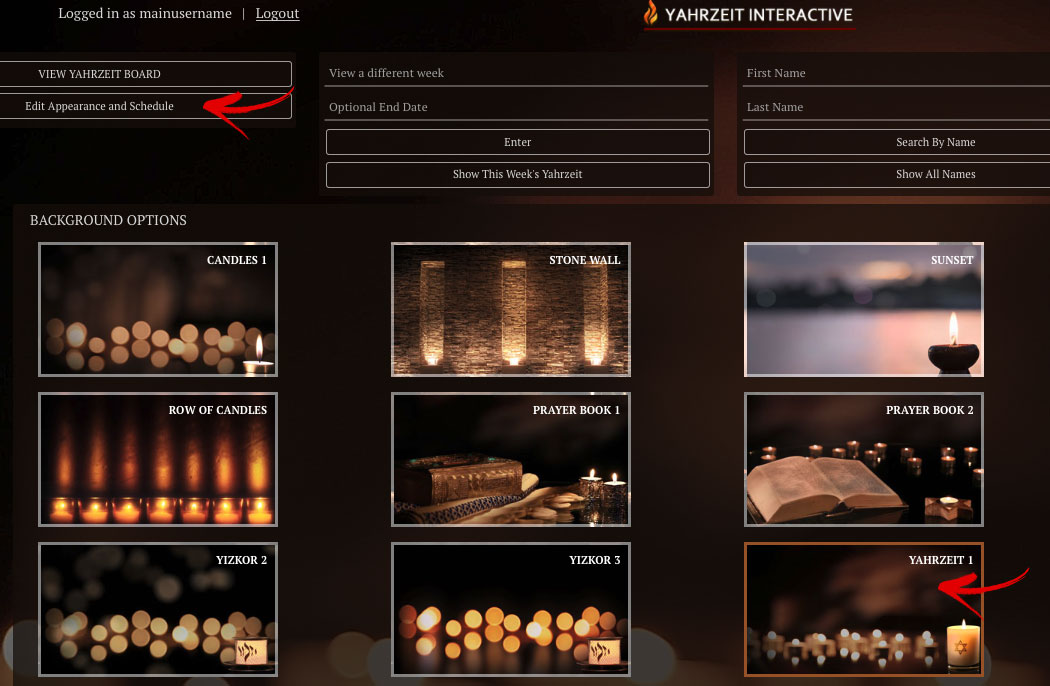This screenshot has height=686, width=1050.
Task: Choose the Prayer Book 1 background
Action: point(511,460)
